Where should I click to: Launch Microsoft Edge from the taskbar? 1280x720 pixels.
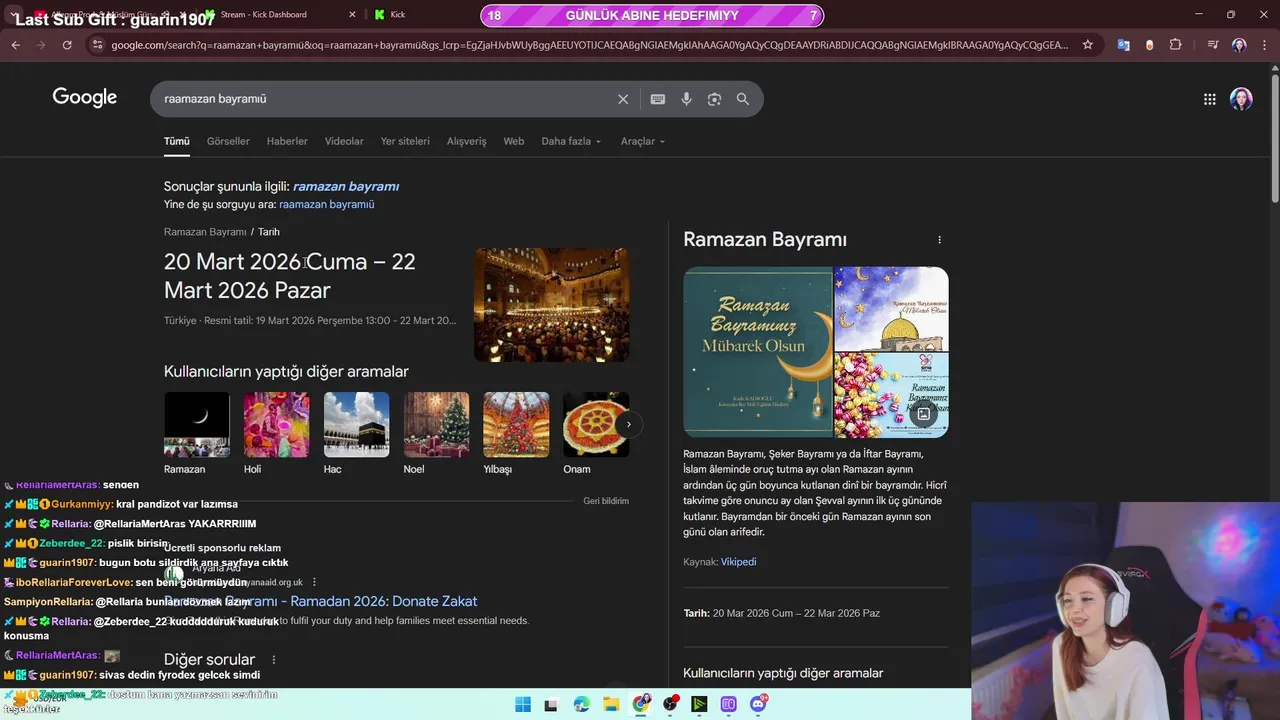[x=582, y=704]
